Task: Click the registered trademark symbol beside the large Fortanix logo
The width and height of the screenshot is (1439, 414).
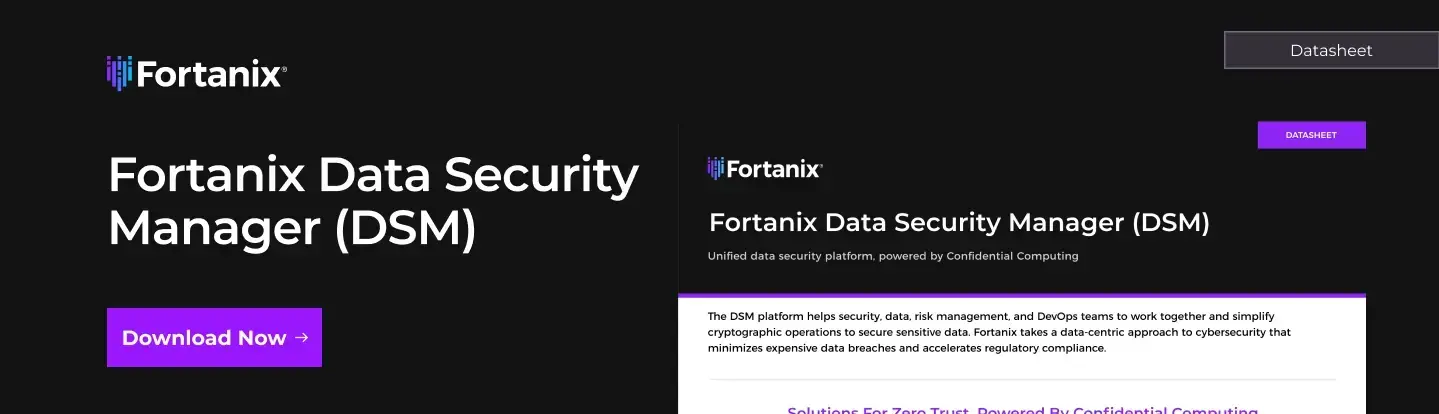Action: click(285, 69)
